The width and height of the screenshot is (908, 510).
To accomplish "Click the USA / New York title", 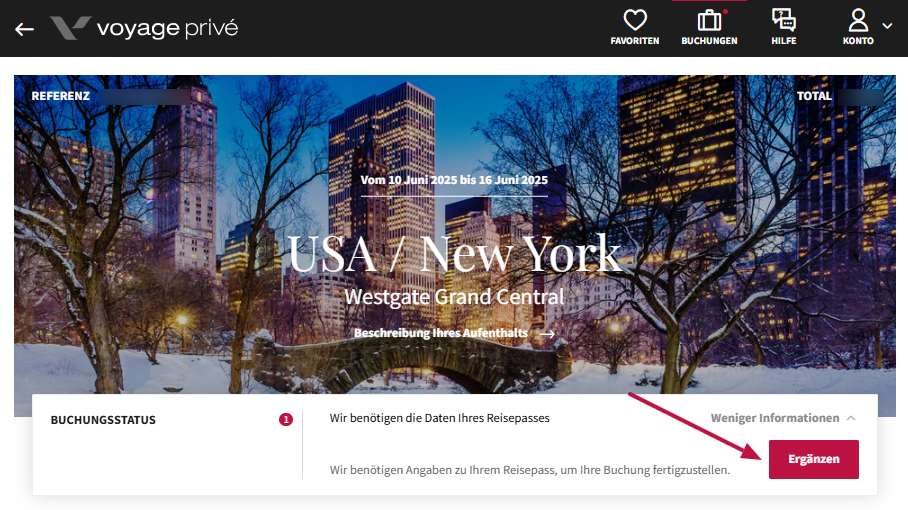I will [x=455, y=254].
